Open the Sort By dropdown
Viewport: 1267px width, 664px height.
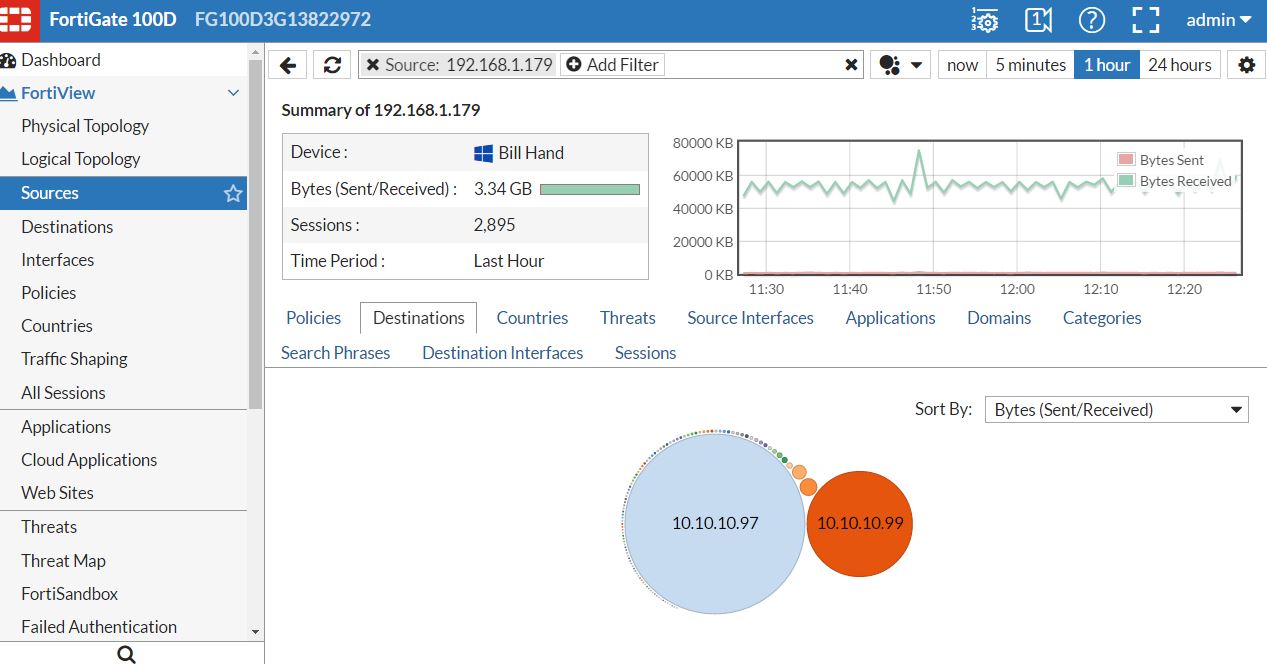coord(1116,410)
